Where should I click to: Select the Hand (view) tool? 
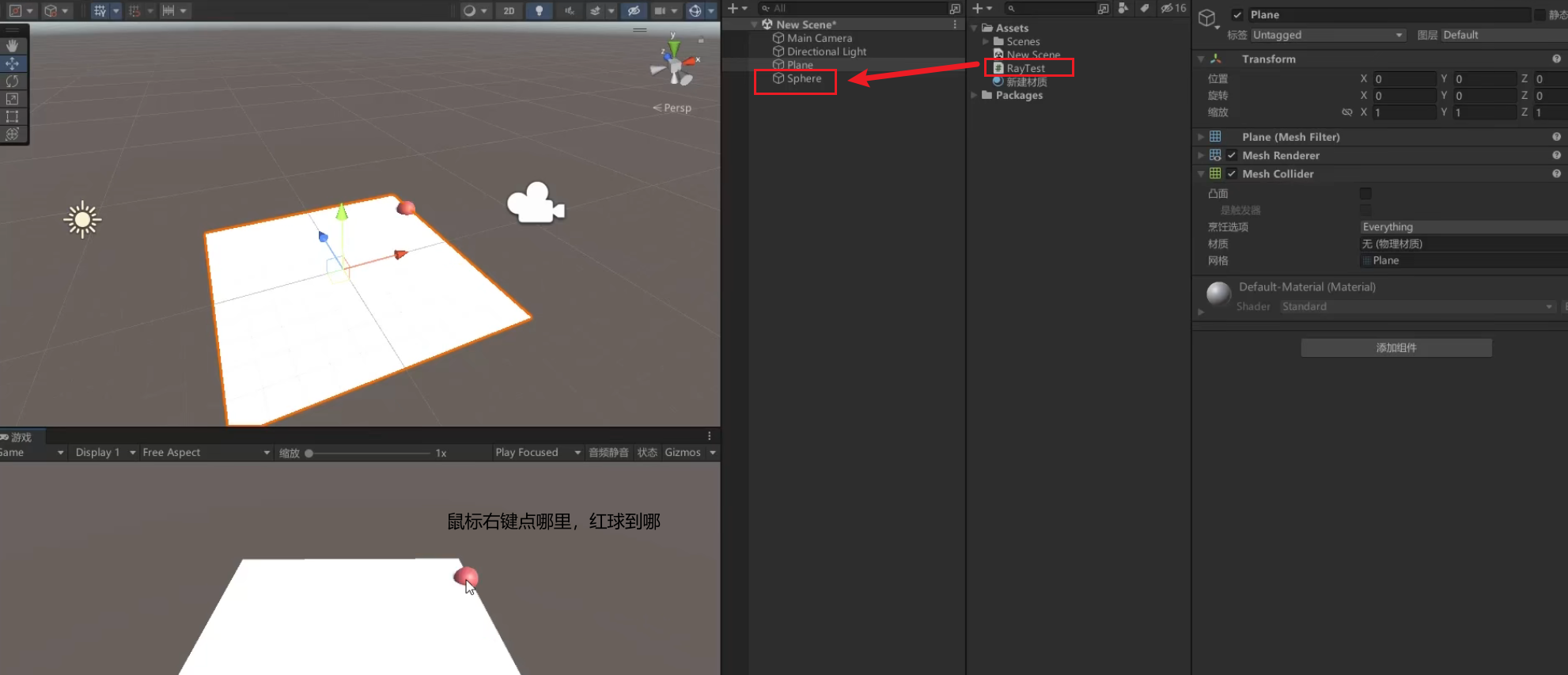point(13,46)
